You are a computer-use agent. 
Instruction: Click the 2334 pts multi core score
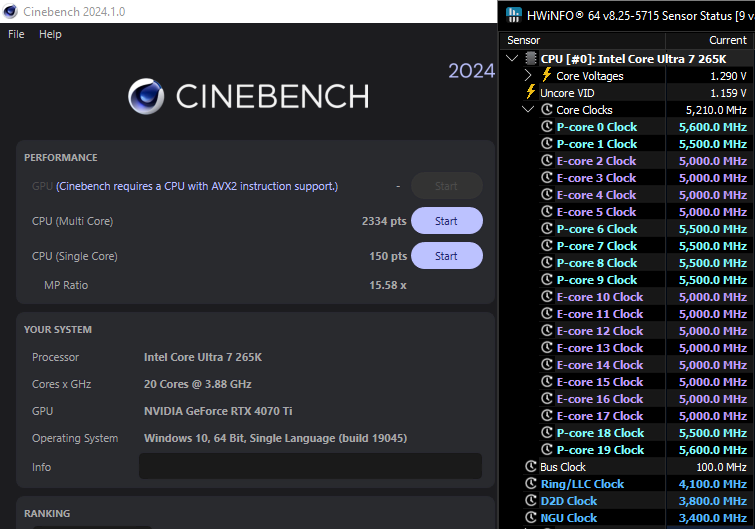click(x=384, y=221)
